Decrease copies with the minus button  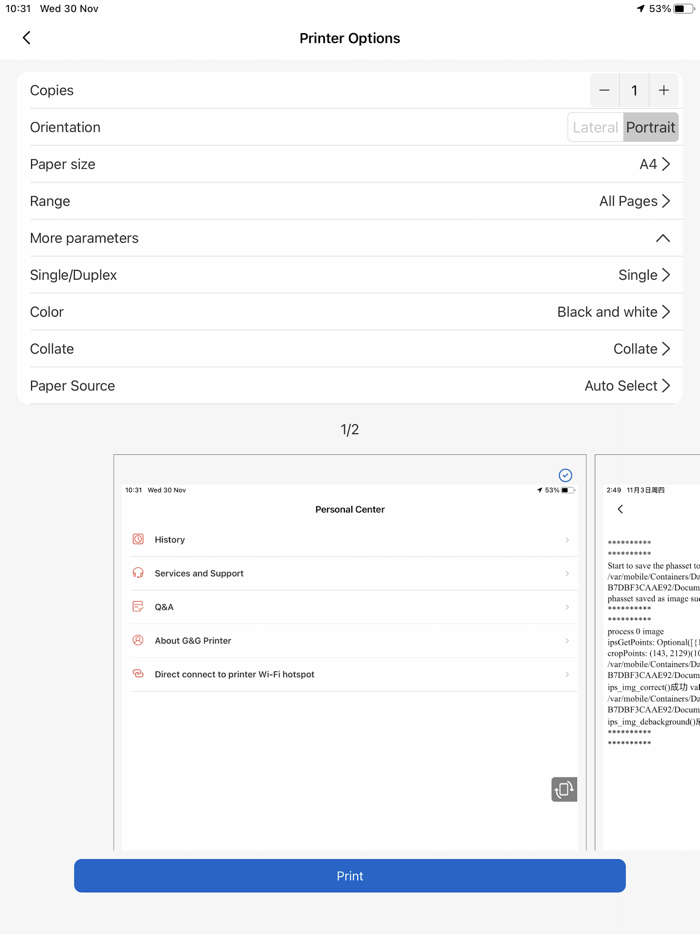(x=604, y=91)
